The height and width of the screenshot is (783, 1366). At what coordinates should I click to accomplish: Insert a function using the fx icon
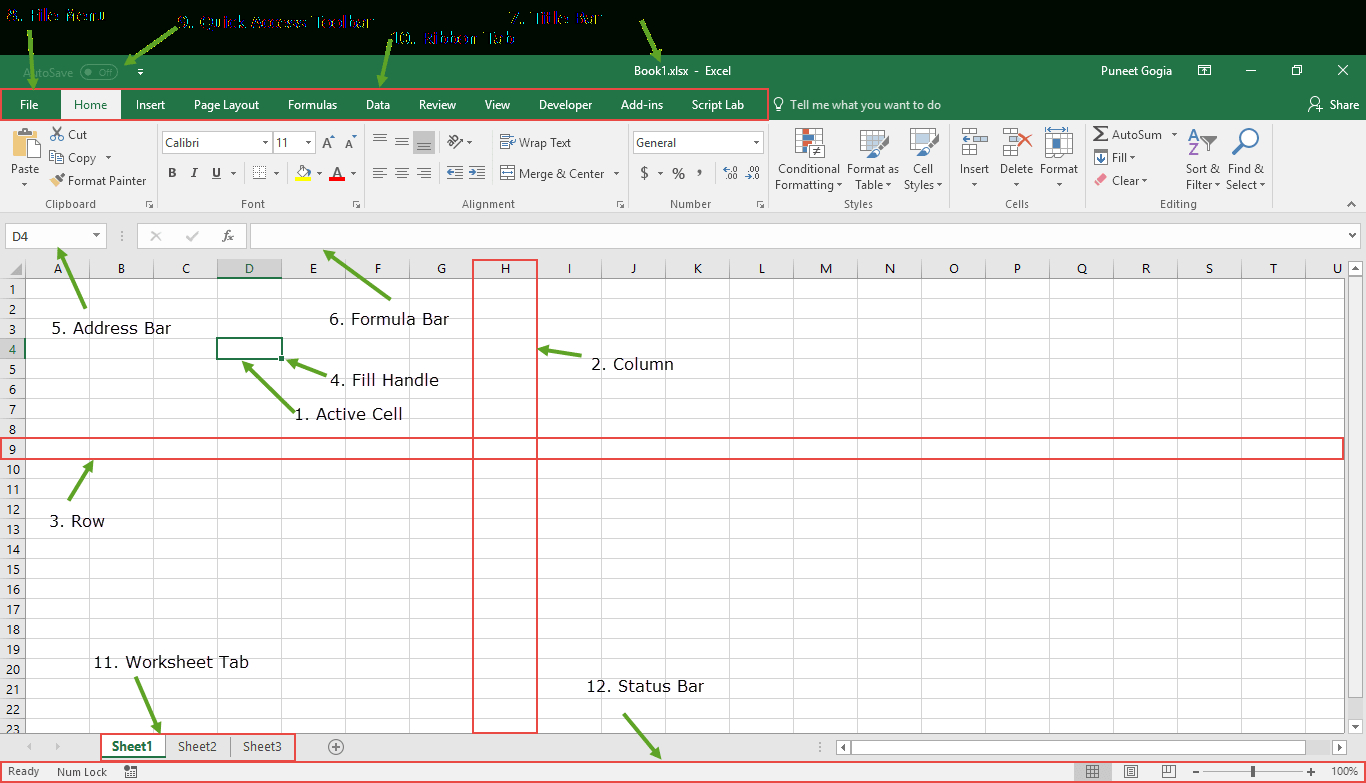click(x=229, y=235)
